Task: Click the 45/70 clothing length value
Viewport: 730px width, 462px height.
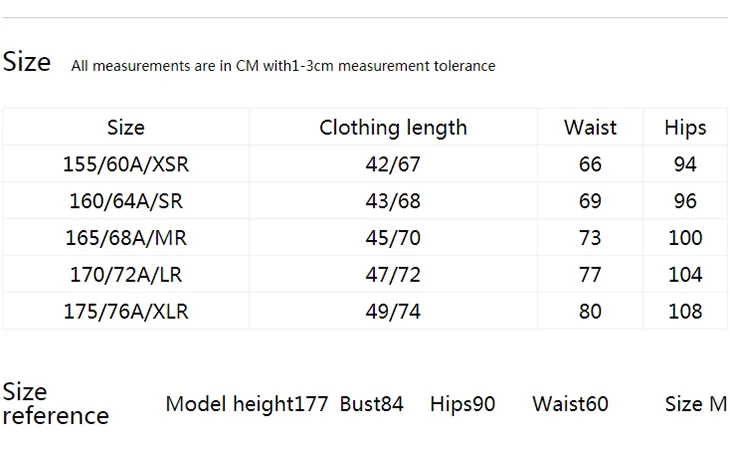Action: 393,238
